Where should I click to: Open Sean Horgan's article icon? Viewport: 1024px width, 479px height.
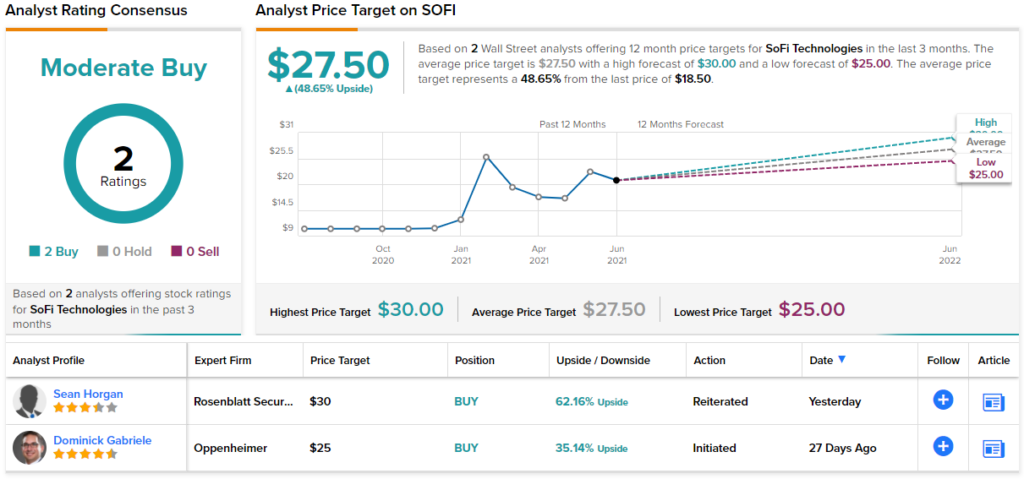pyautogui.click(x=993, y=402)
